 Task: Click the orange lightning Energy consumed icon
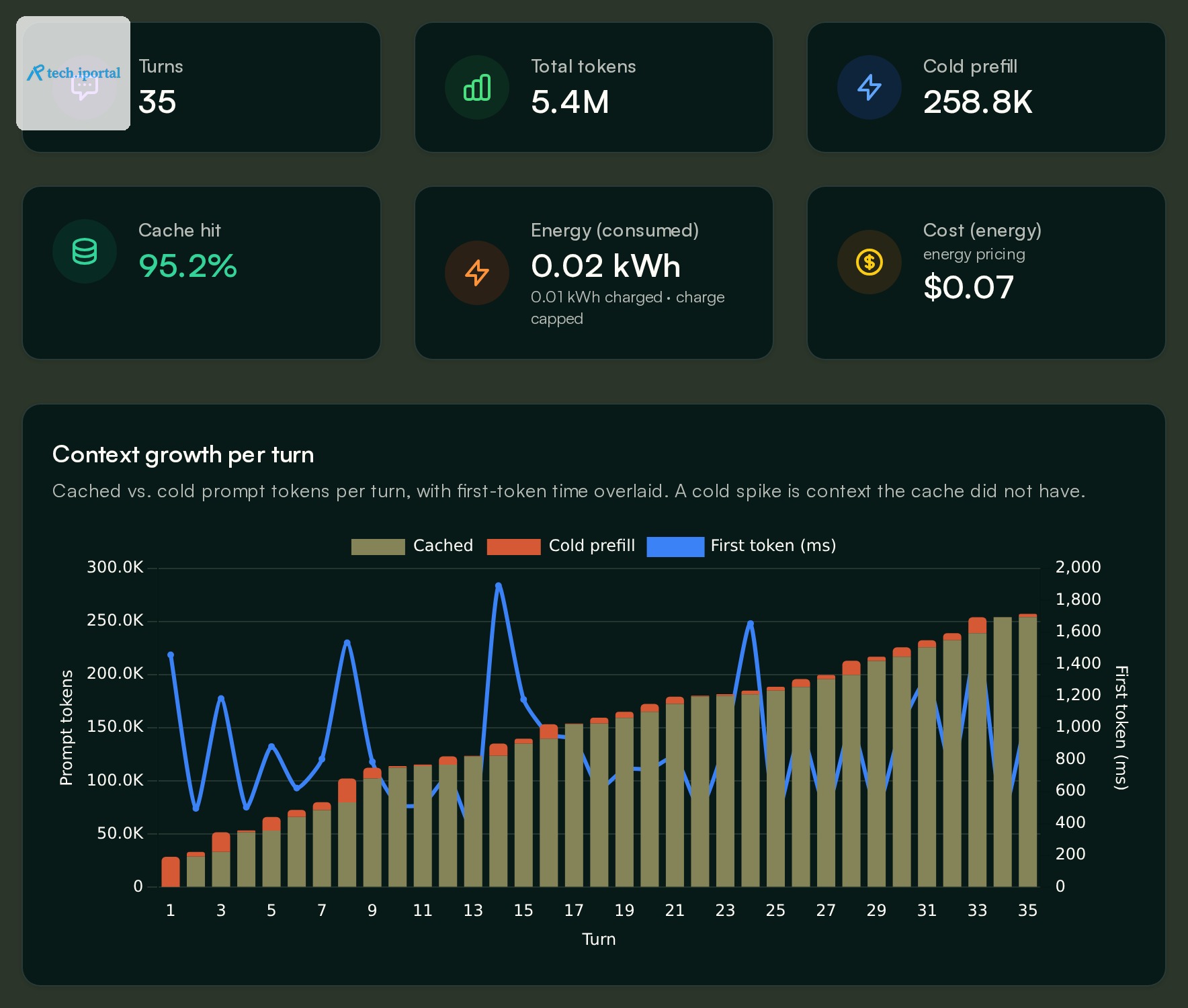(477, 273)
